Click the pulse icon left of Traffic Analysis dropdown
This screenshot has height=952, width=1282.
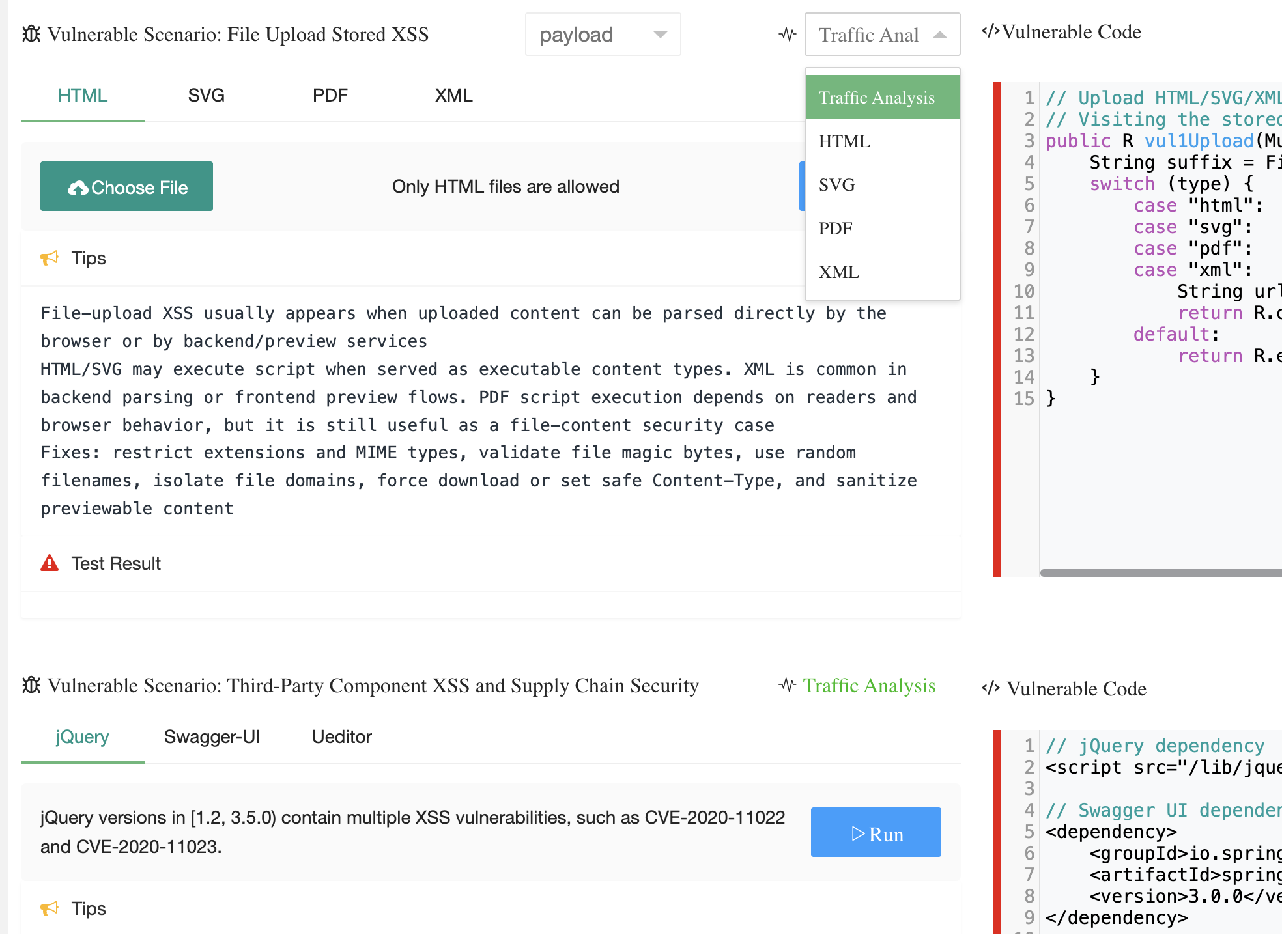pyautogui.click(x=788, y=34)
